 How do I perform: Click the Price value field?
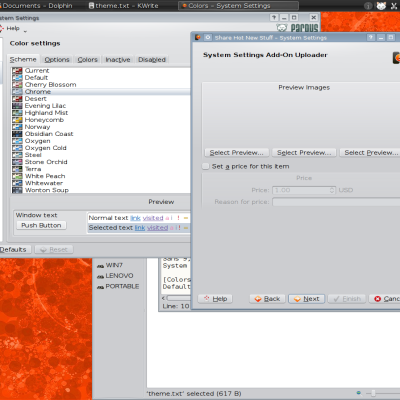301,190
